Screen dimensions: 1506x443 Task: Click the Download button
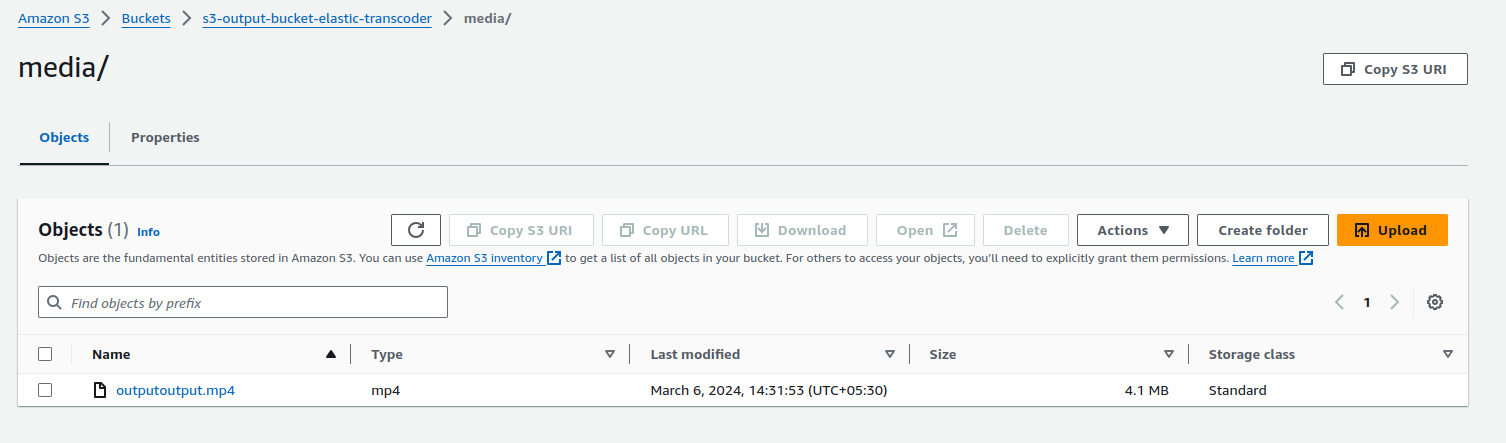click(802, 230)
